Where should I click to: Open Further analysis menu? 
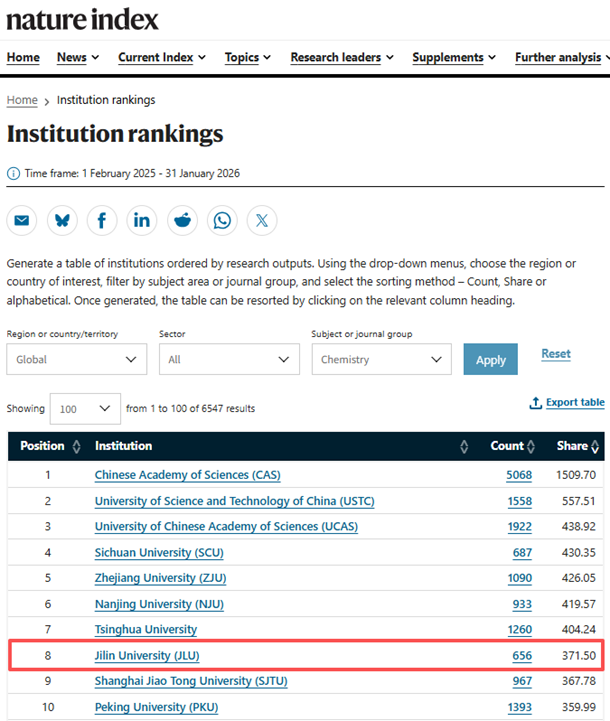(562, 57)
